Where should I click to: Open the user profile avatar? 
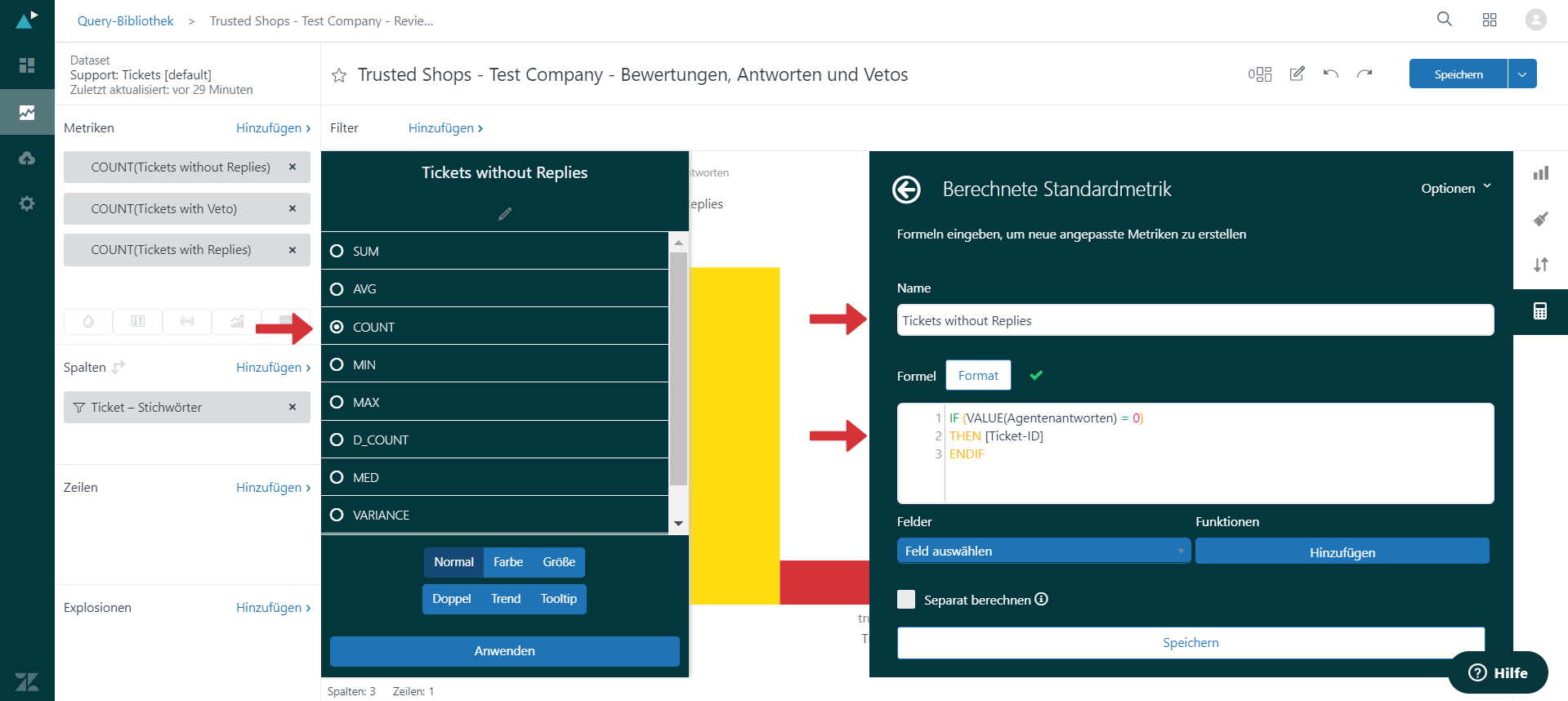(1536, 20)
